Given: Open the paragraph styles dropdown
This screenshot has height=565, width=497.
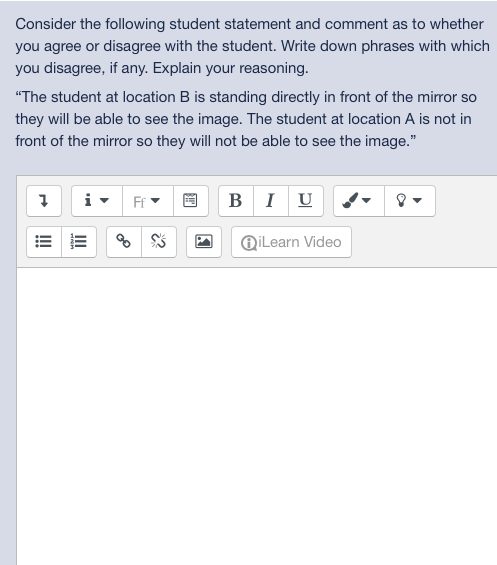Looking at the screenshot, I should click(97, 201).
